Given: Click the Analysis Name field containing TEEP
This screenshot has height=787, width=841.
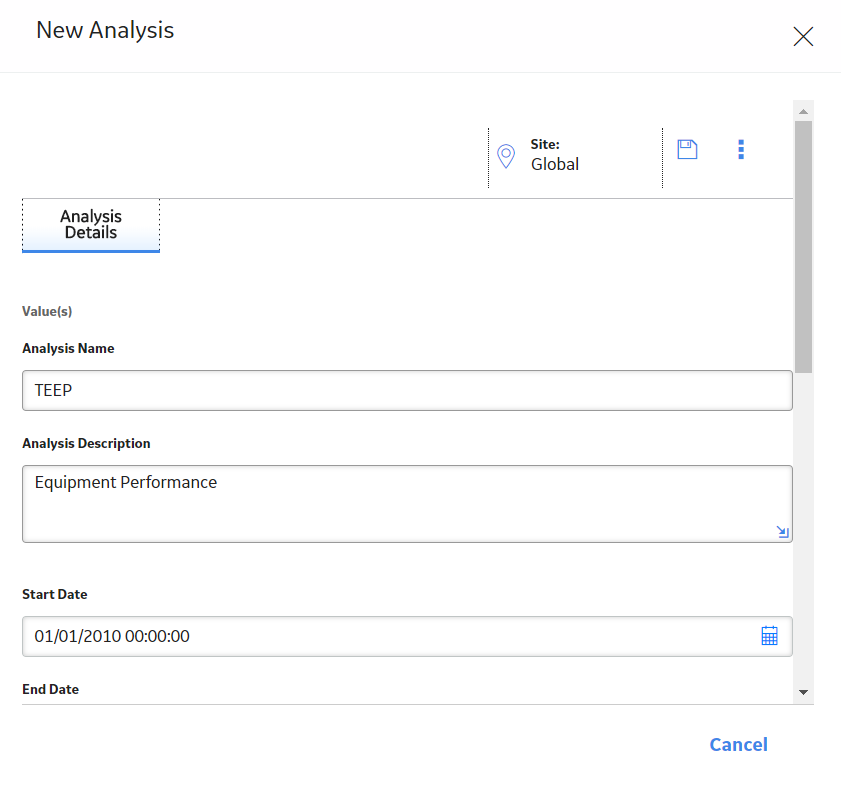Looking at the screenshot, I should coord(407,391).
